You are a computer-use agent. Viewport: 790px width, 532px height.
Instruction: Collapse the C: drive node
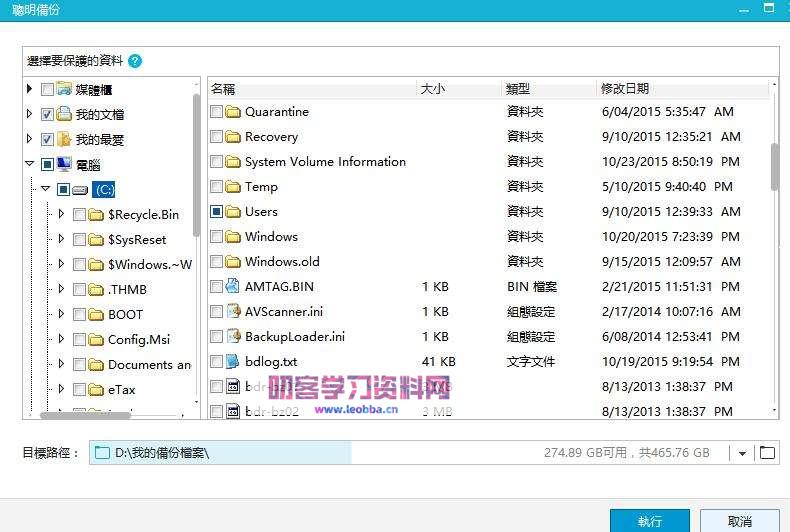(x=46, y=188)
